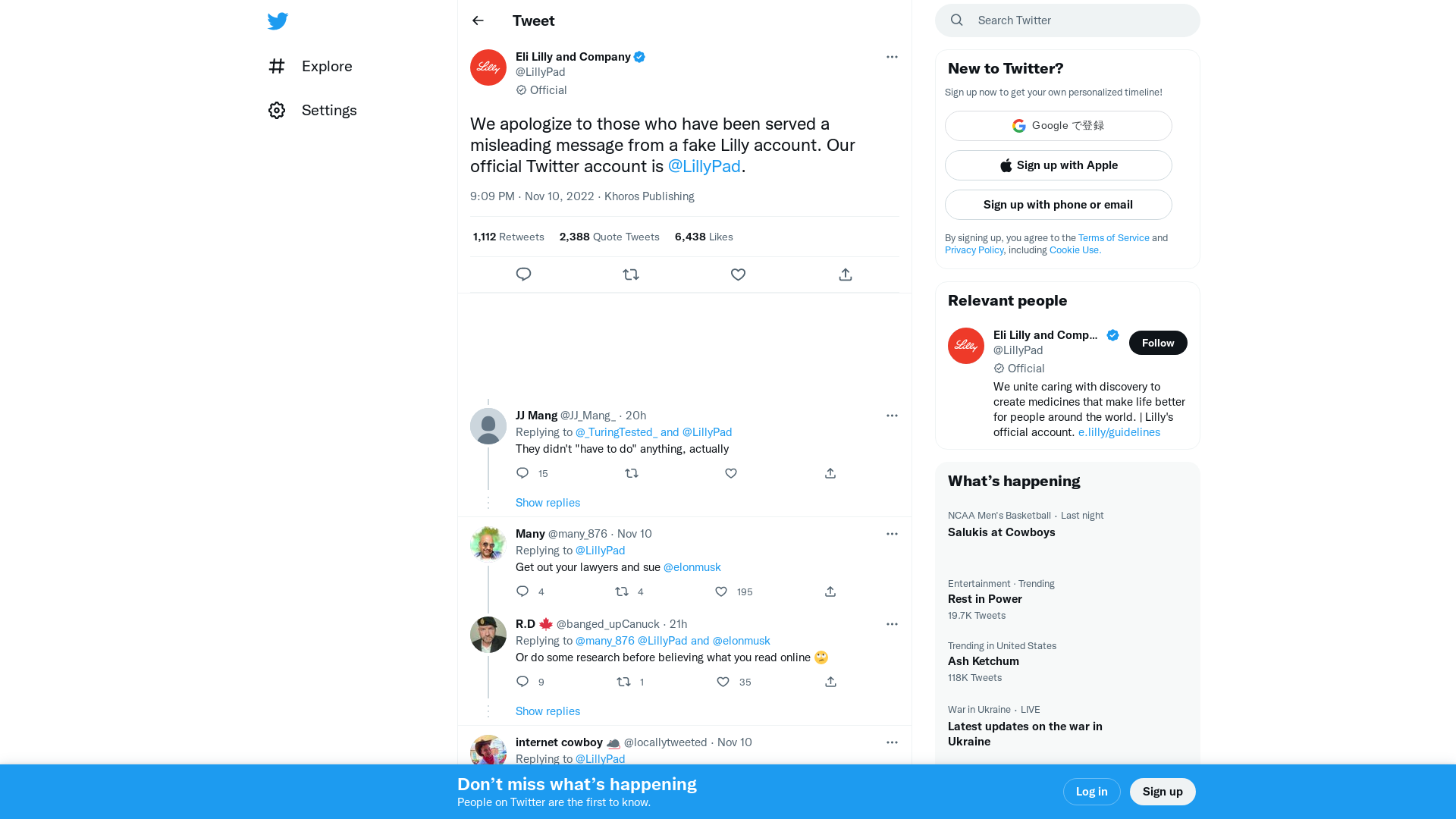Click the Search Twitter input field
This screenshot has width=1456, height=819.
pos(1062,20)
